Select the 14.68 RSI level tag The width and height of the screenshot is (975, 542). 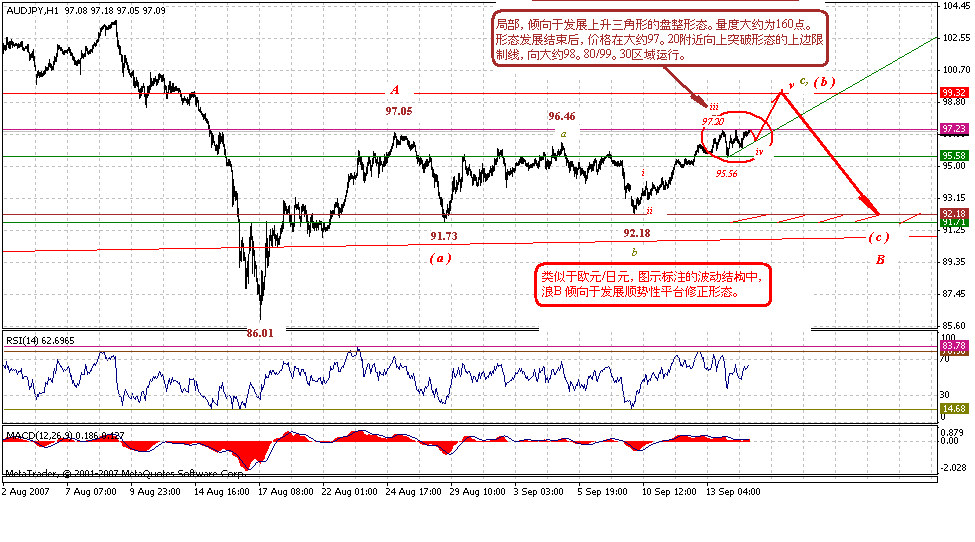click(954, 408)
